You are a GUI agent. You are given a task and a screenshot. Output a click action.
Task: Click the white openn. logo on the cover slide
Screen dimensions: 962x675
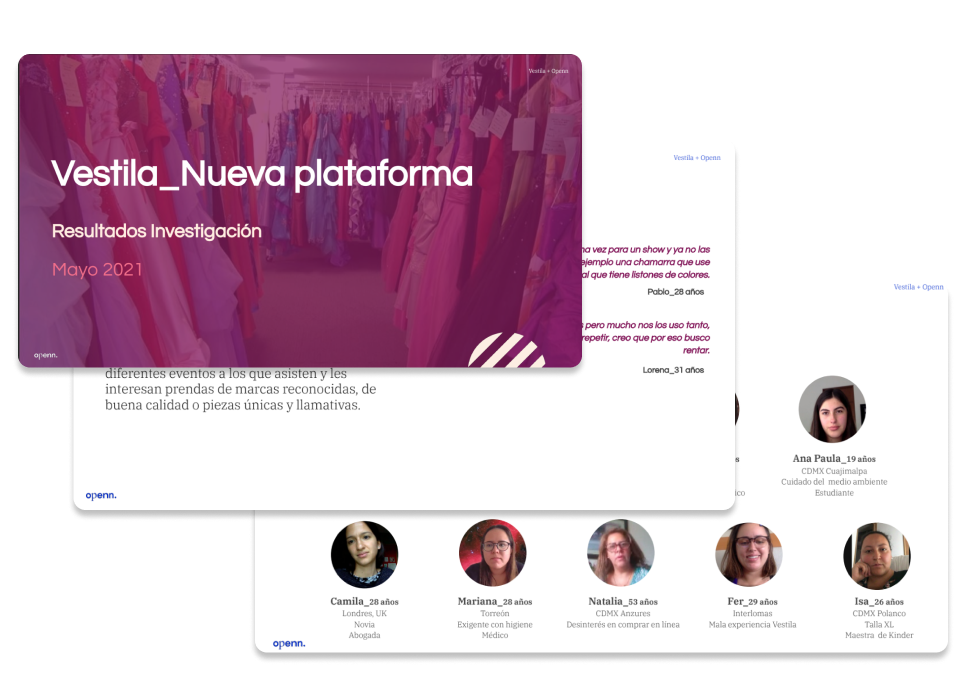(45, 355)
